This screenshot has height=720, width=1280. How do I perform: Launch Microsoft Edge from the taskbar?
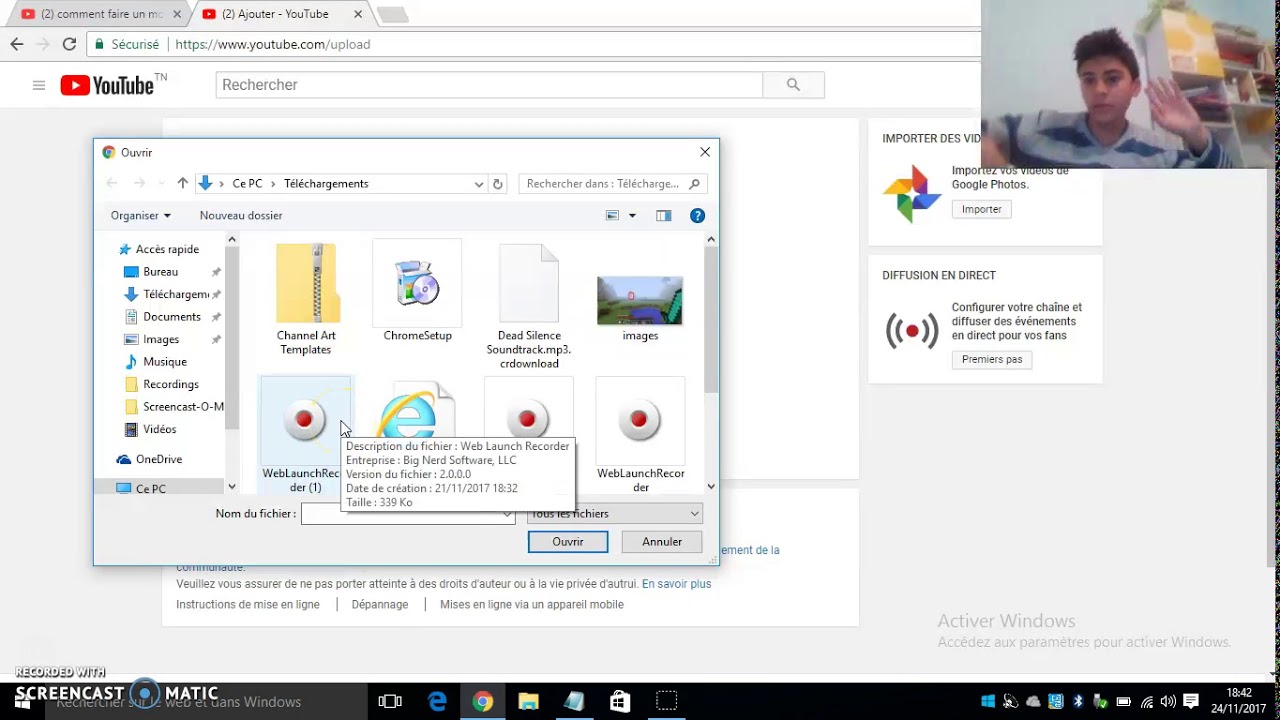(x=437, y=702)
